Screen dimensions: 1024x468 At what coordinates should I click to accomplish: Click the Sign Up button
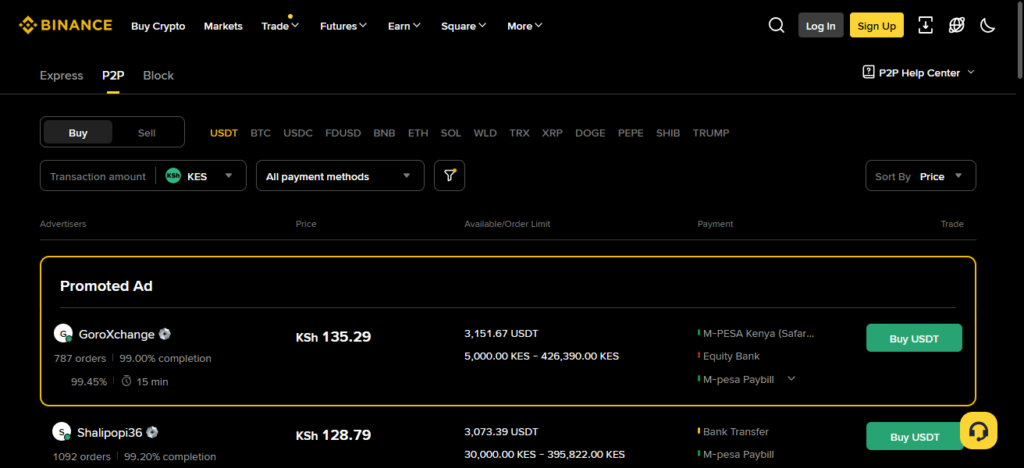tap(876, 25)
